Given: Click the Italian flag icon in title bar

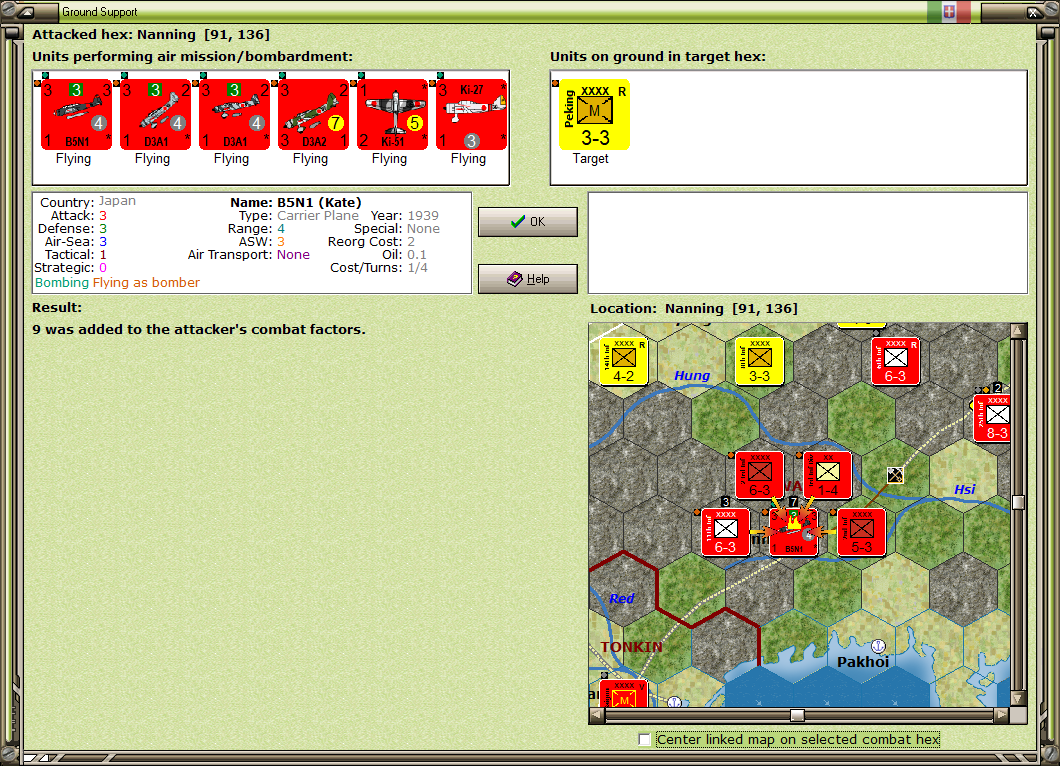Looking at the screenshot, I should pyautogui.click(x=949, y=11).
